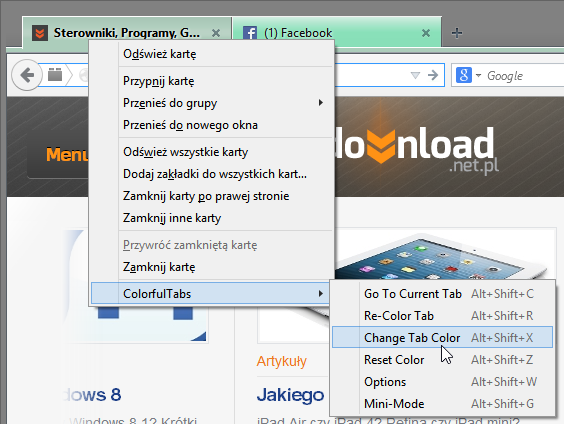Viewport: 564px width, 424px height.
Task: Open a new tab with plus button
Action: (457, 33)
